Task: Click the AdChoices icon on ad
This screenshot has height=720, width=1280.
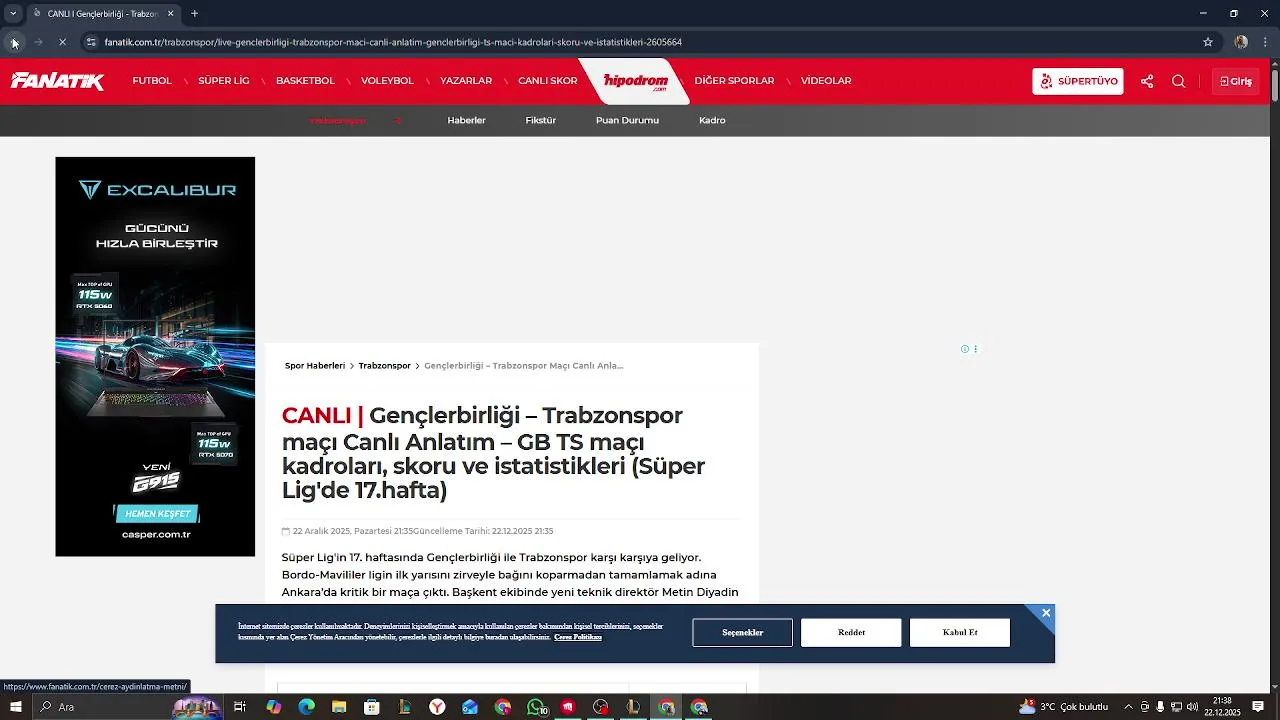Action: pyautogui.click(x=965, y=349)
